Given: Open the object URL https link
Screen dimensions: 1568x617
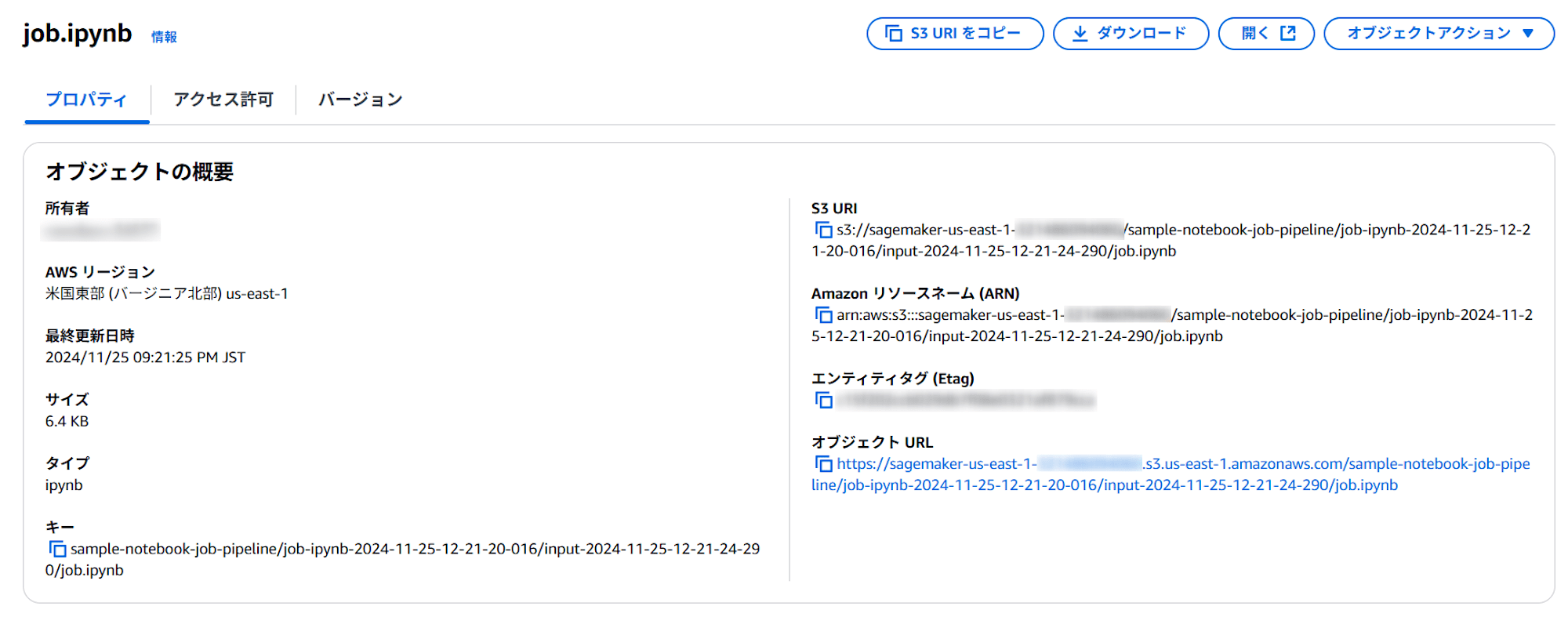Looking at the screenshot, I should pos(1171,474).
